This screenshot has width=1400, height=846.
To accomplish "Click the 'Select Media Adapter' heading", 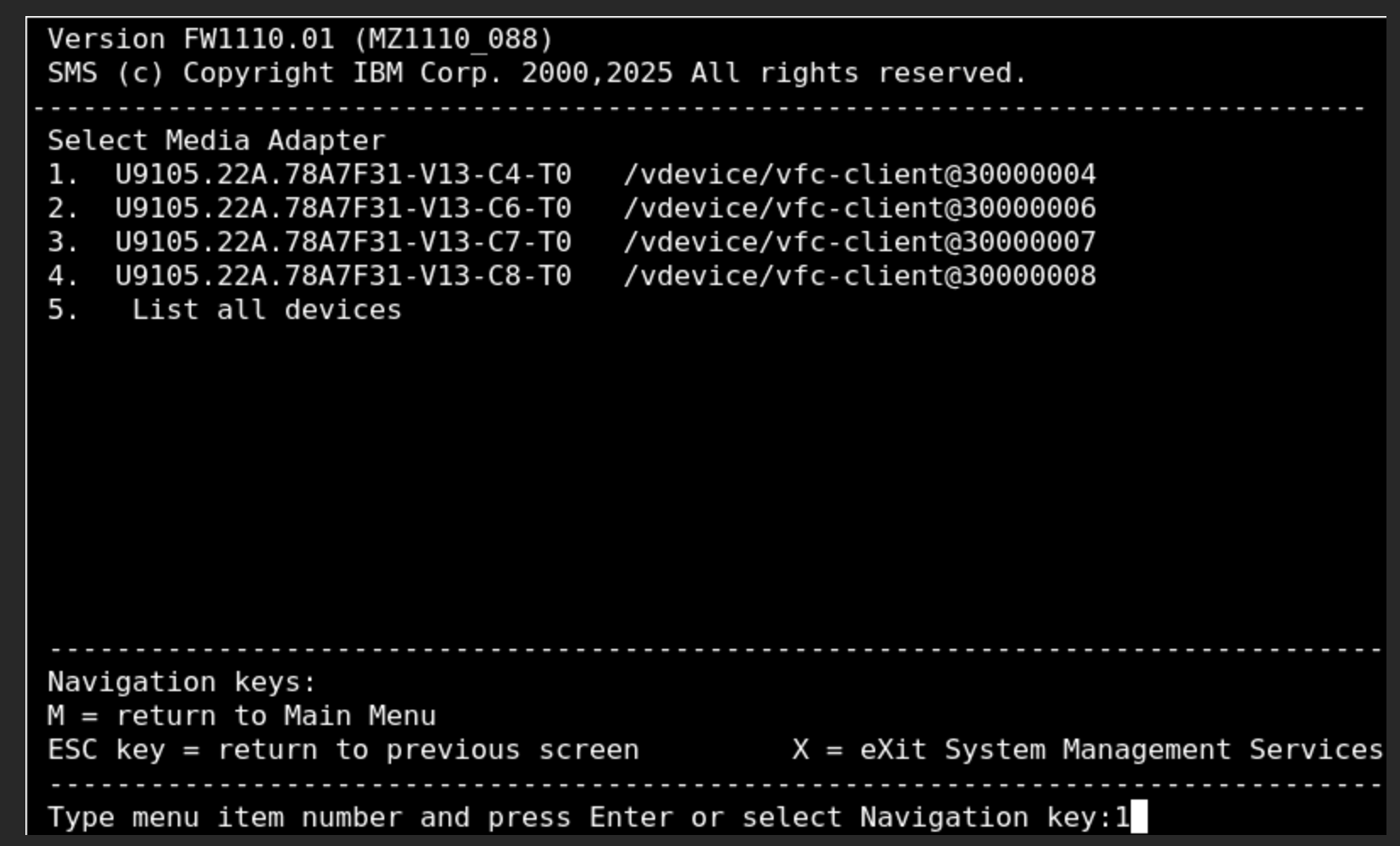I will [217, 140].
